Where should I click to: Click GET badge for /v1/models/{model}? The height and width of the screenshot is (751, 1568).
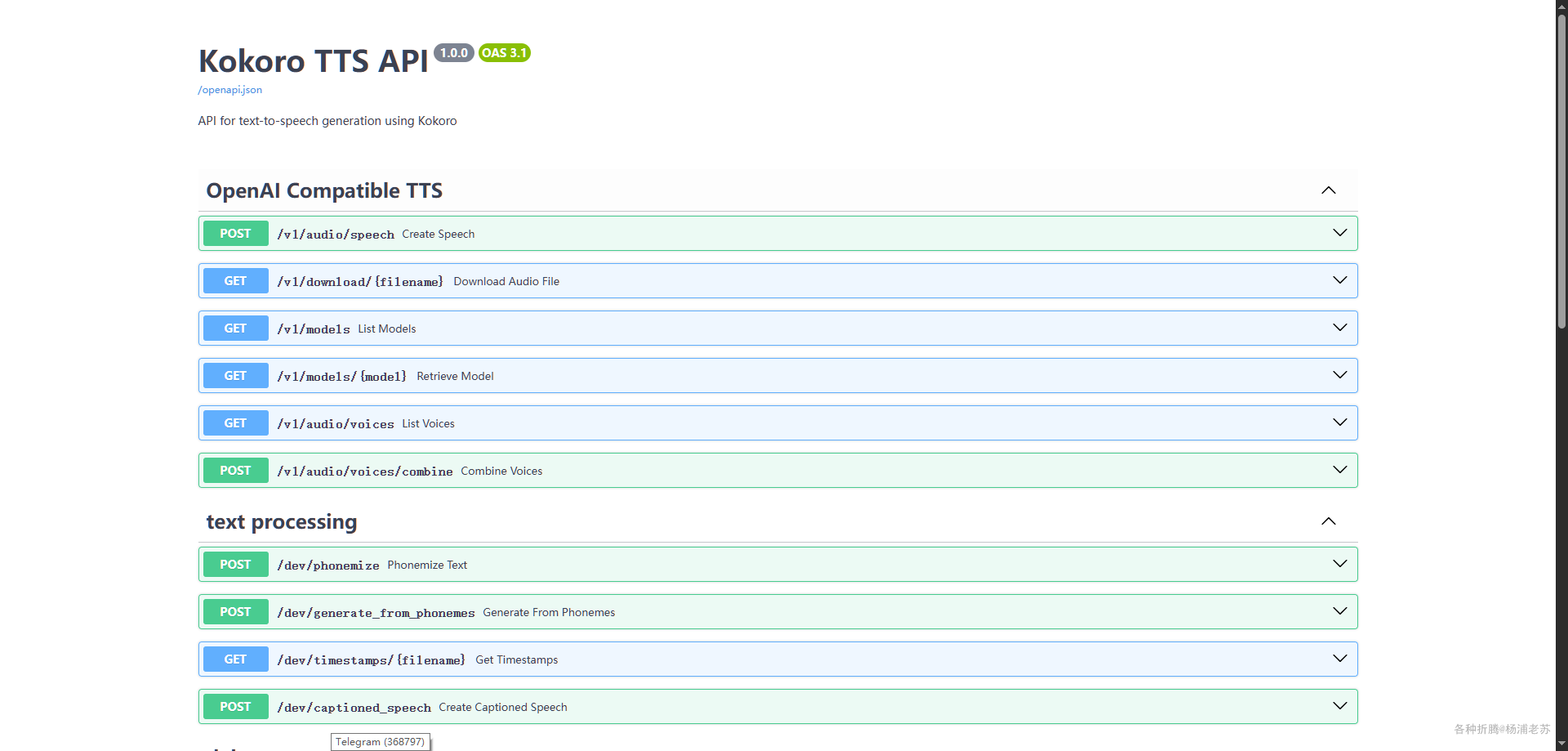[x=235, y=376]
